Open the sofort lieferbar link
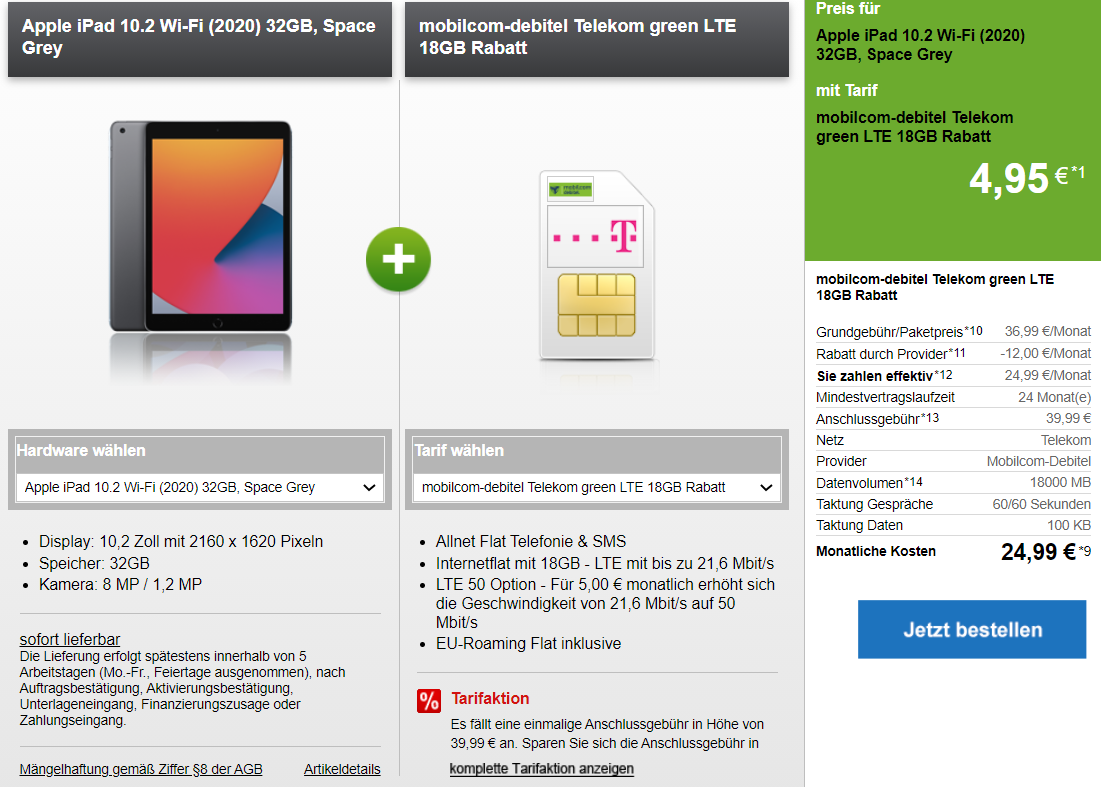The width and height of the screenshot is (1101, 787). [70, 640]
